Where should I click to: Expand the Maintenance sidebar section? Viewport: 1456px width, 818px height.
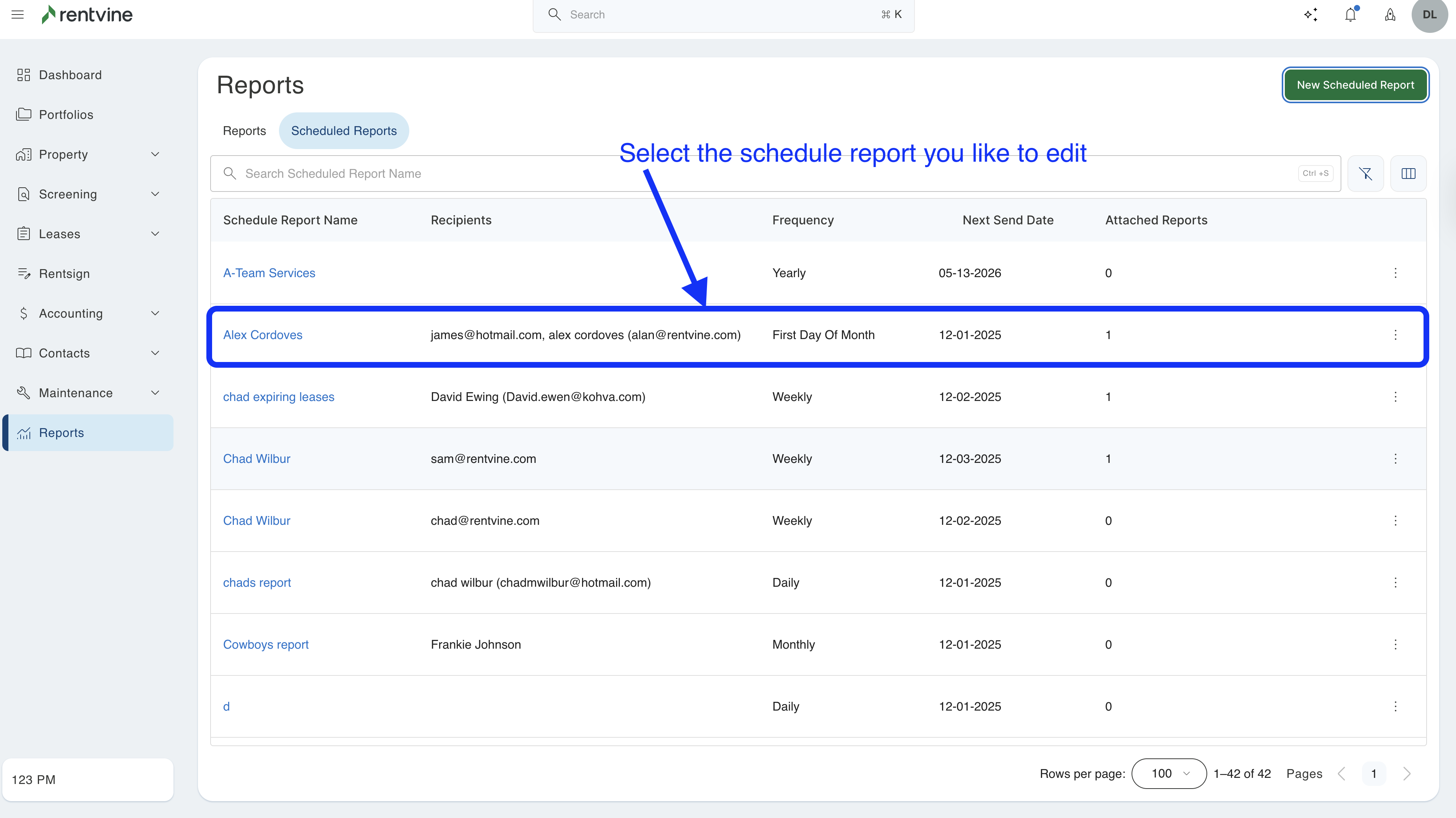pos(155,393)
